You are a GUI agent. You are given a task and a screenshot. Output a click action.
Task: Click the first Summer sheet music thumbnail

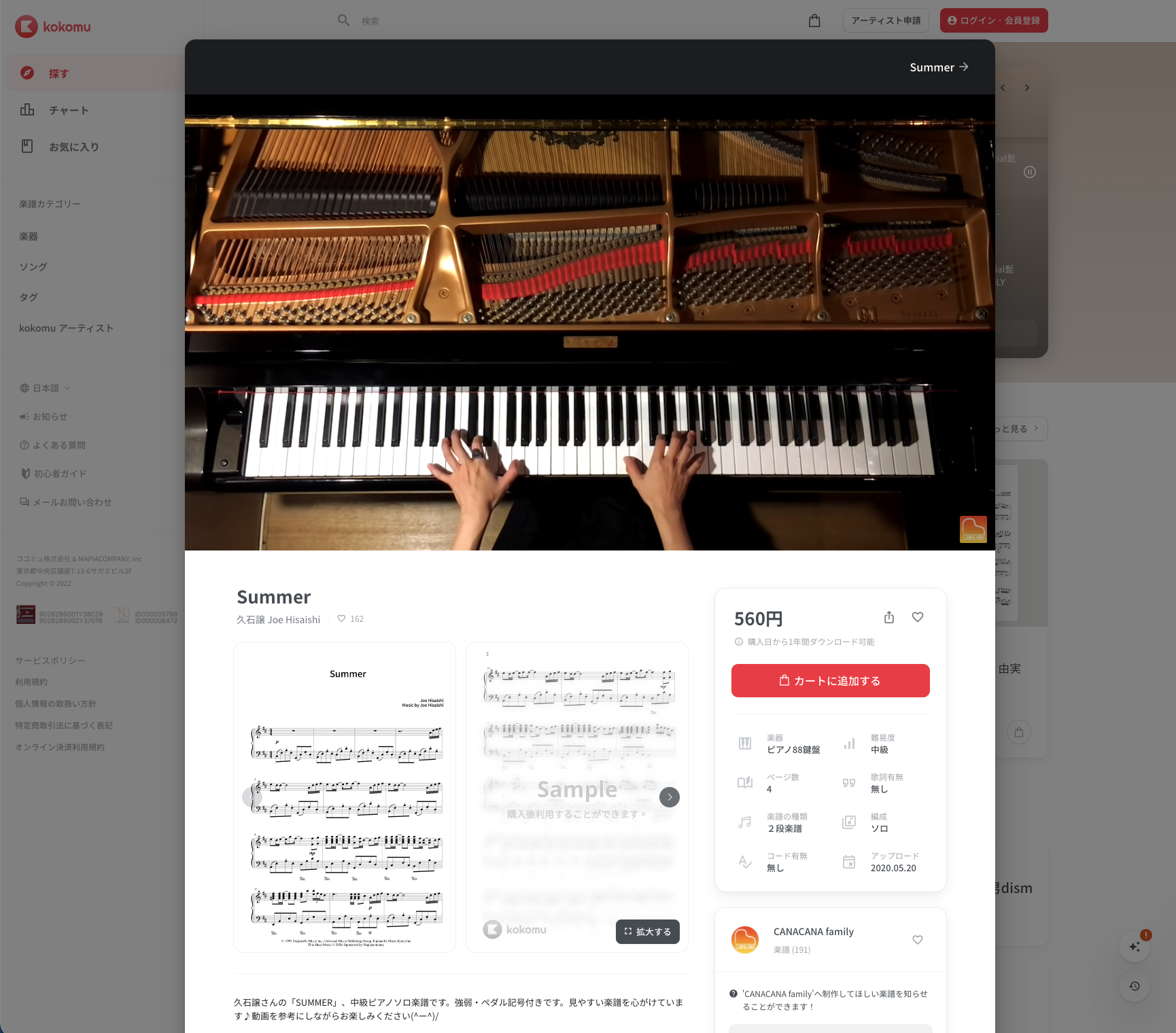click(345, 797)
